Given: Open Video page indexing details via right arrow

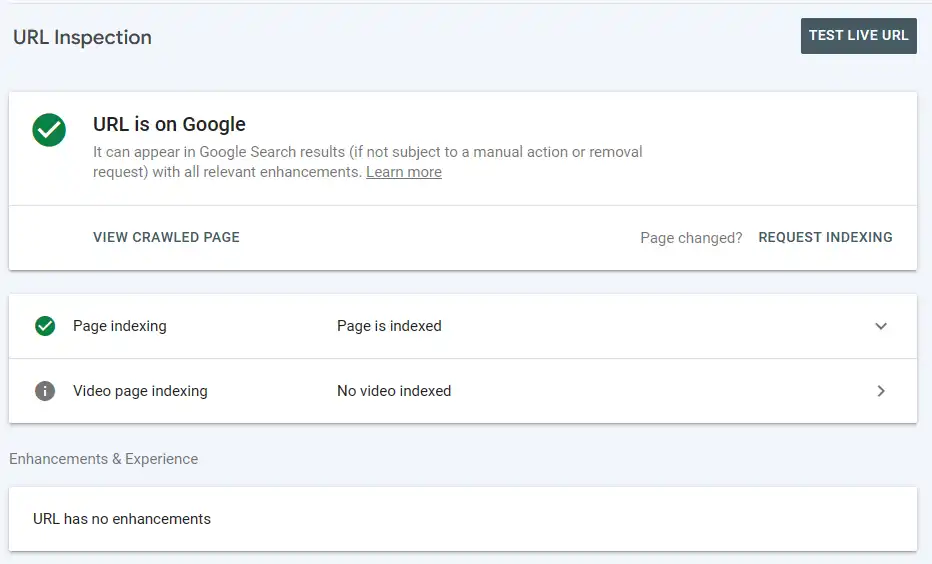Looking at the screenshot, I should point(881,390).
